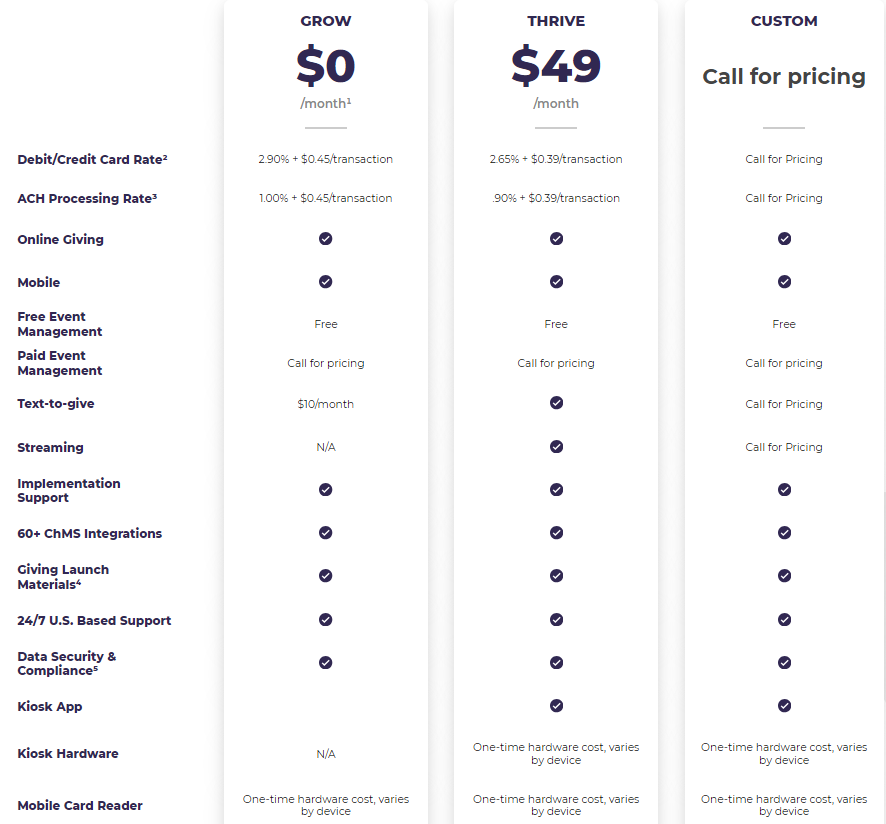The height and width of the screenshot is (824, 886).
Task: Click Giving Launch Materials checkmark under Thrive
Action: pos(556,576)
